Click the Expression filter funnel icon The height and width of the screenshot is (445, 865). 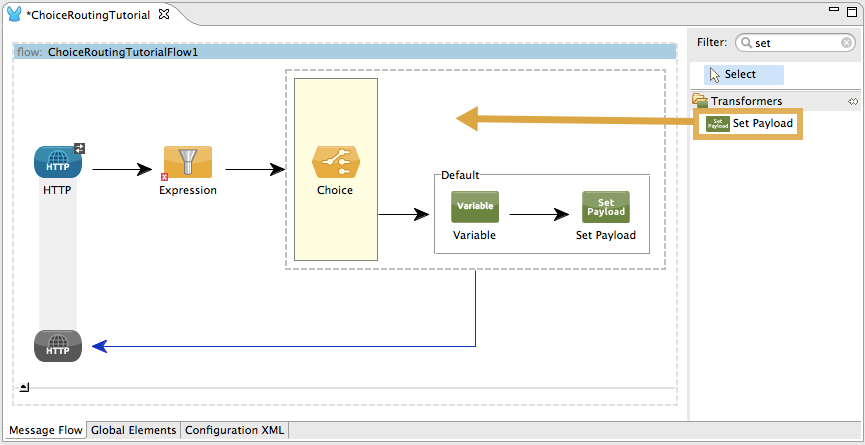pyautogui.click(x=187, y=161)
